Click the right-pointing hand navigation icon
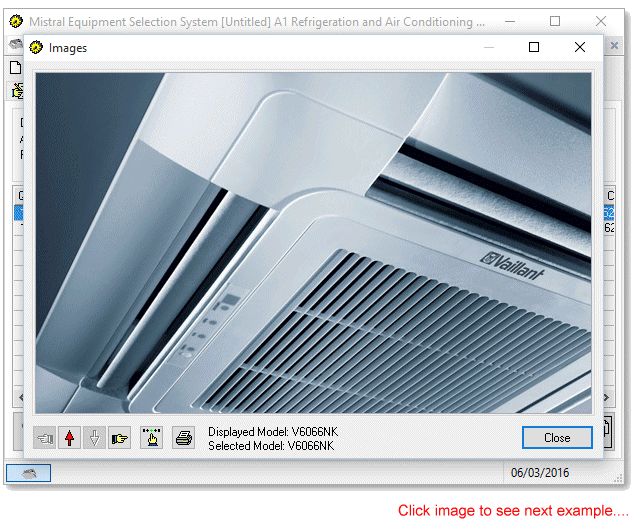The image size is (635, 525). (x=120, y=438)
